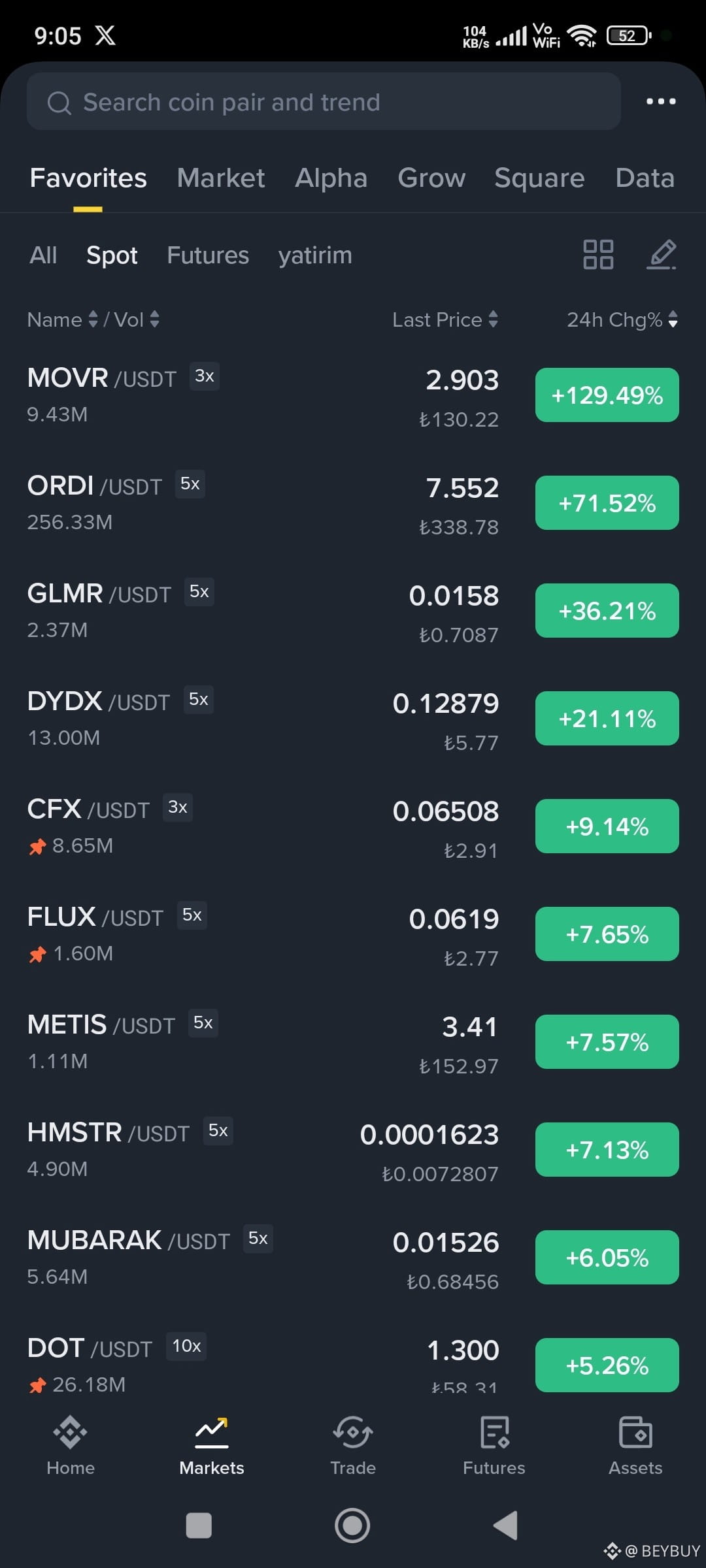Switch to the Market tab
The height and width of the screenshot is (1568, 706).
221,178
